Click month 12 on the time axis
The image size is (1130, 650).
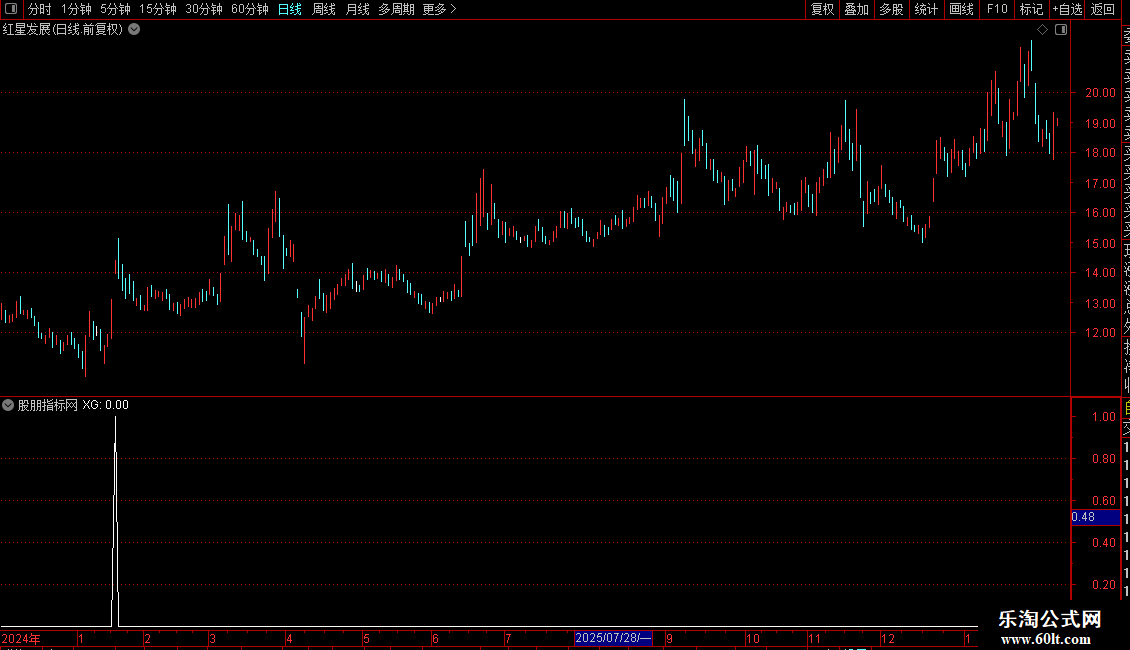coord(888,638)
